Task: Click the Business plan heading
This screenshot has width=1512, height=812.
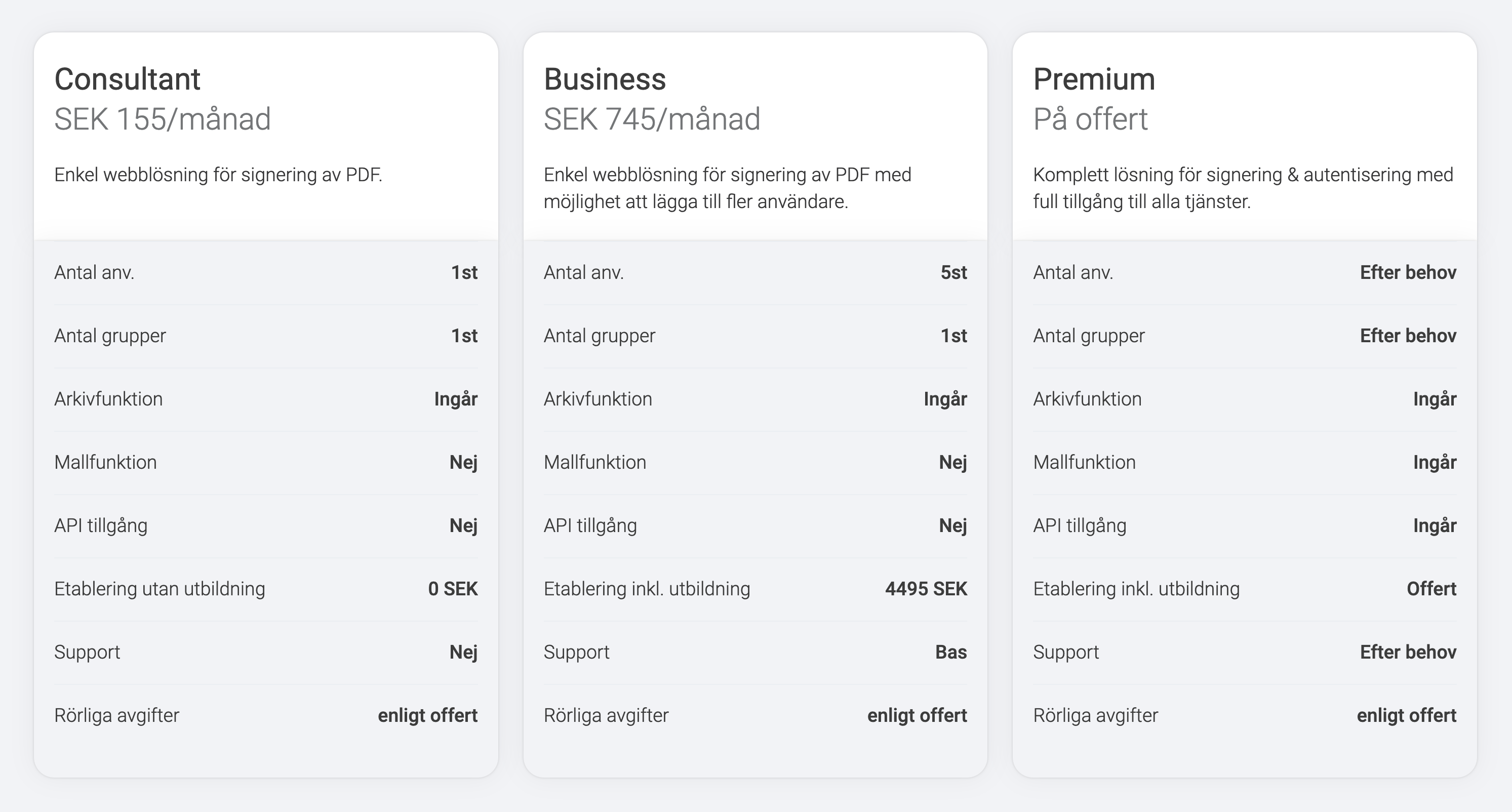Action: 605,79
